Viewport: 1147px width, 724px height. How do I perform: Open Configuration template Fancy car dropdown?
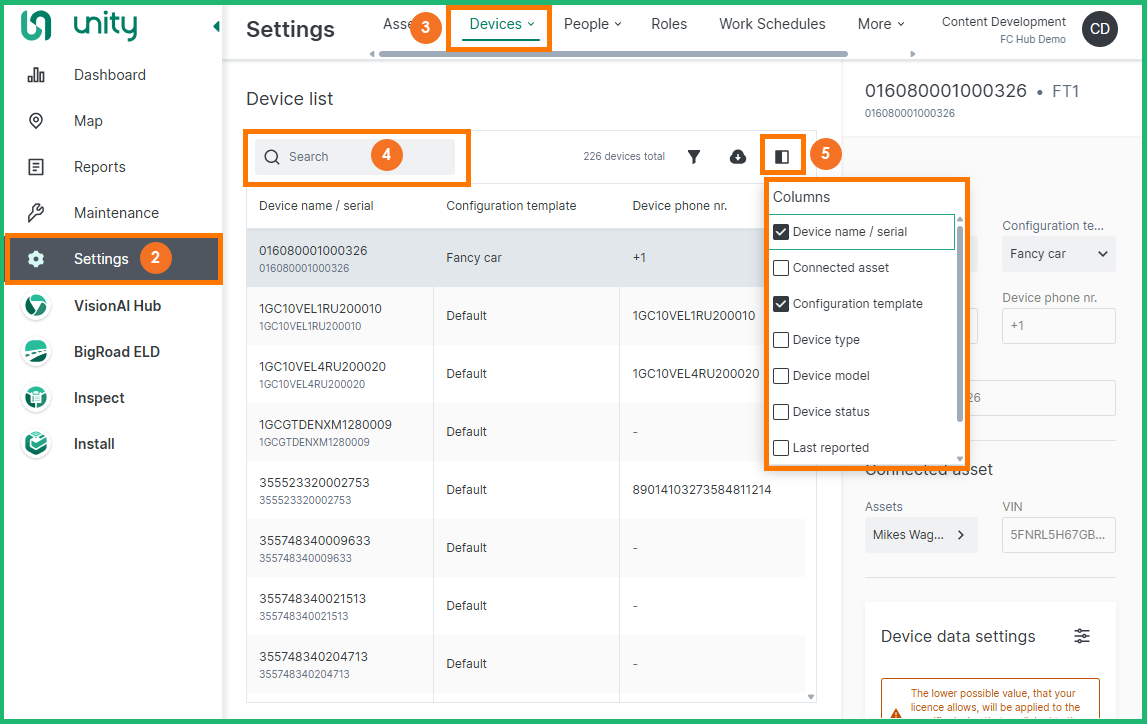coord(1059,254)
